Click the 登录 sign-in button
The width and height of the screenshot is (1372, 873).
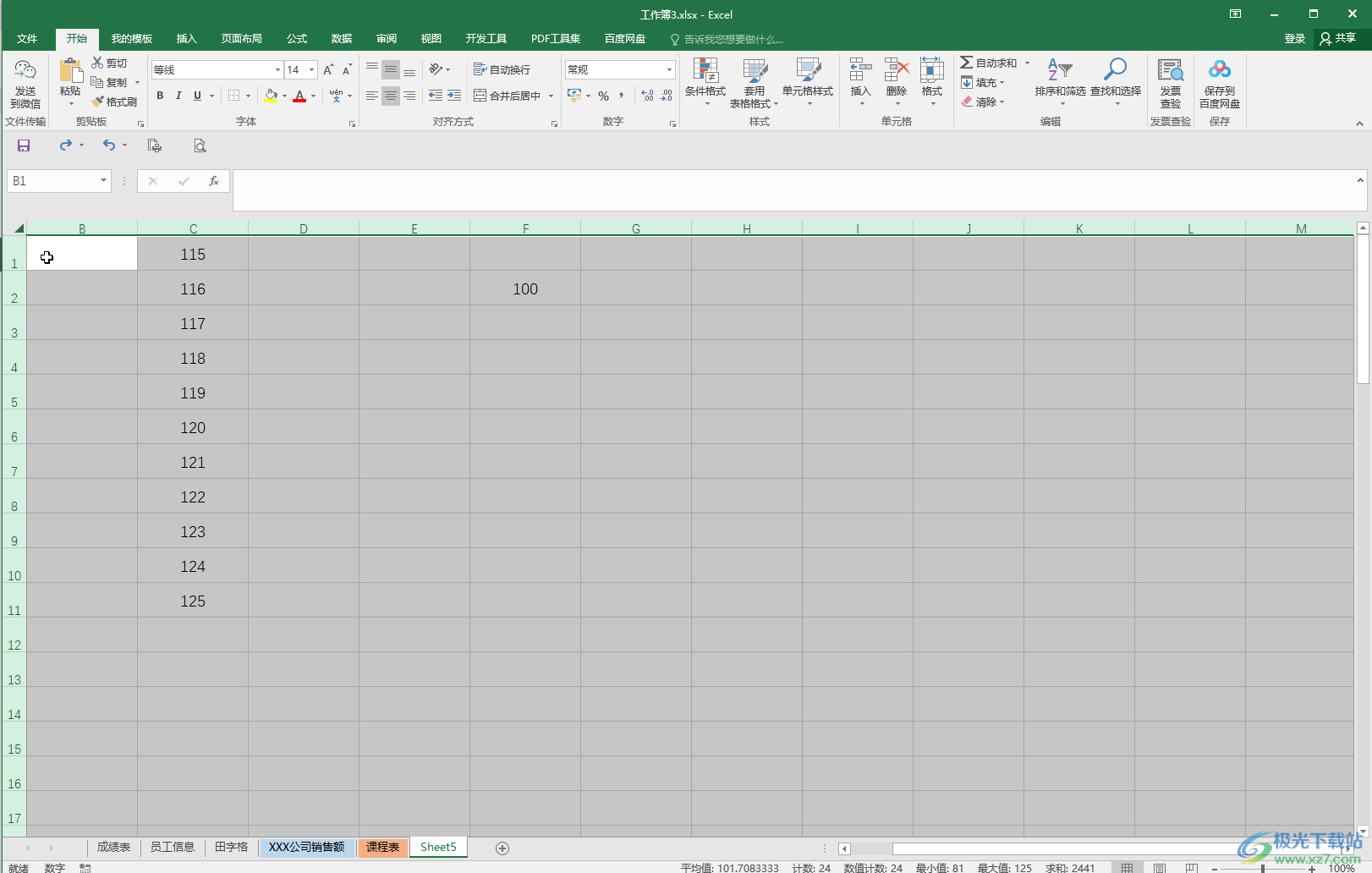pos(1295,39)
